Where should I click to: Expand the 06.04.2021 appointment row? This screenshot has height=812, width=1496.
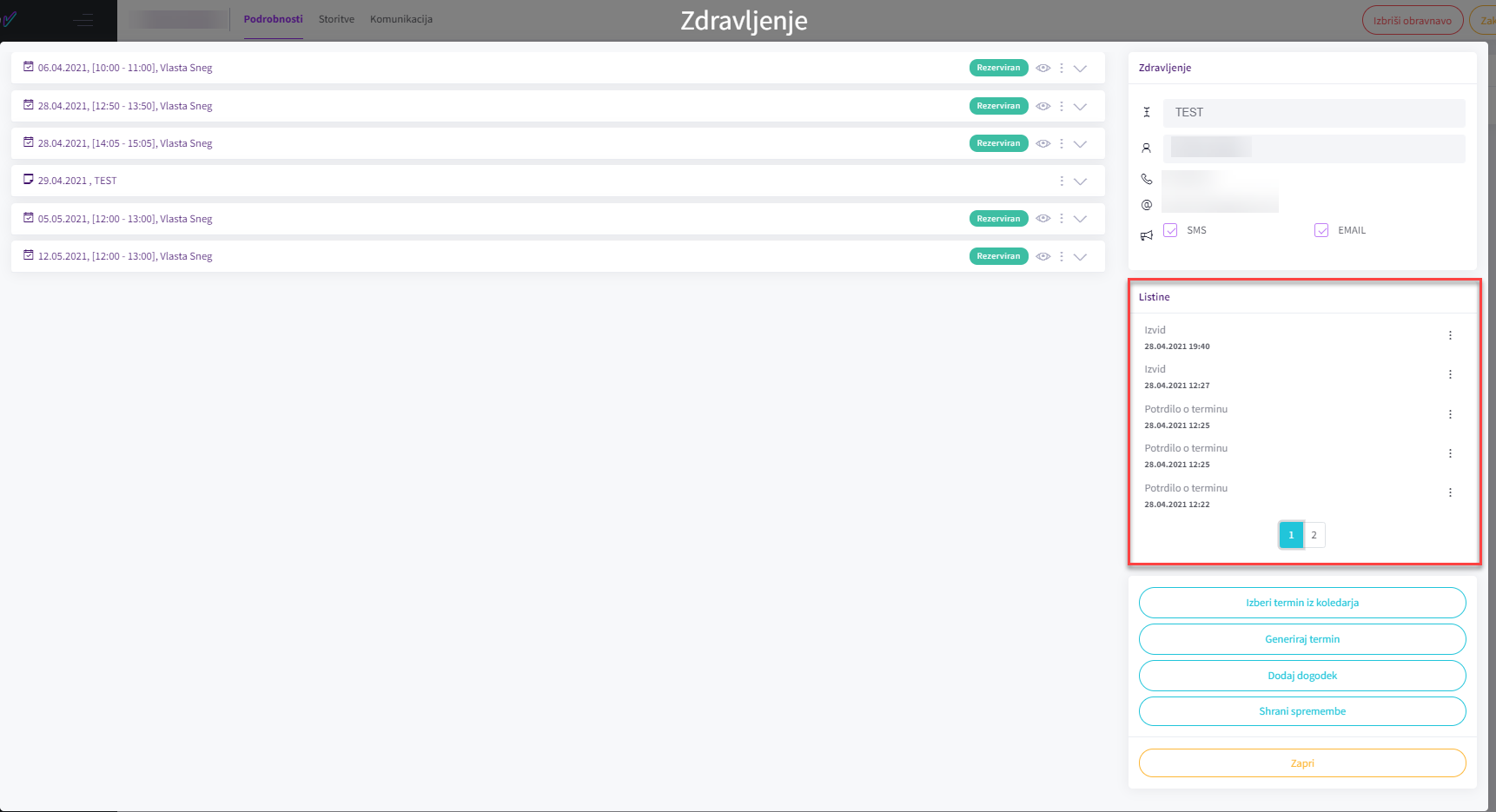1080,68
